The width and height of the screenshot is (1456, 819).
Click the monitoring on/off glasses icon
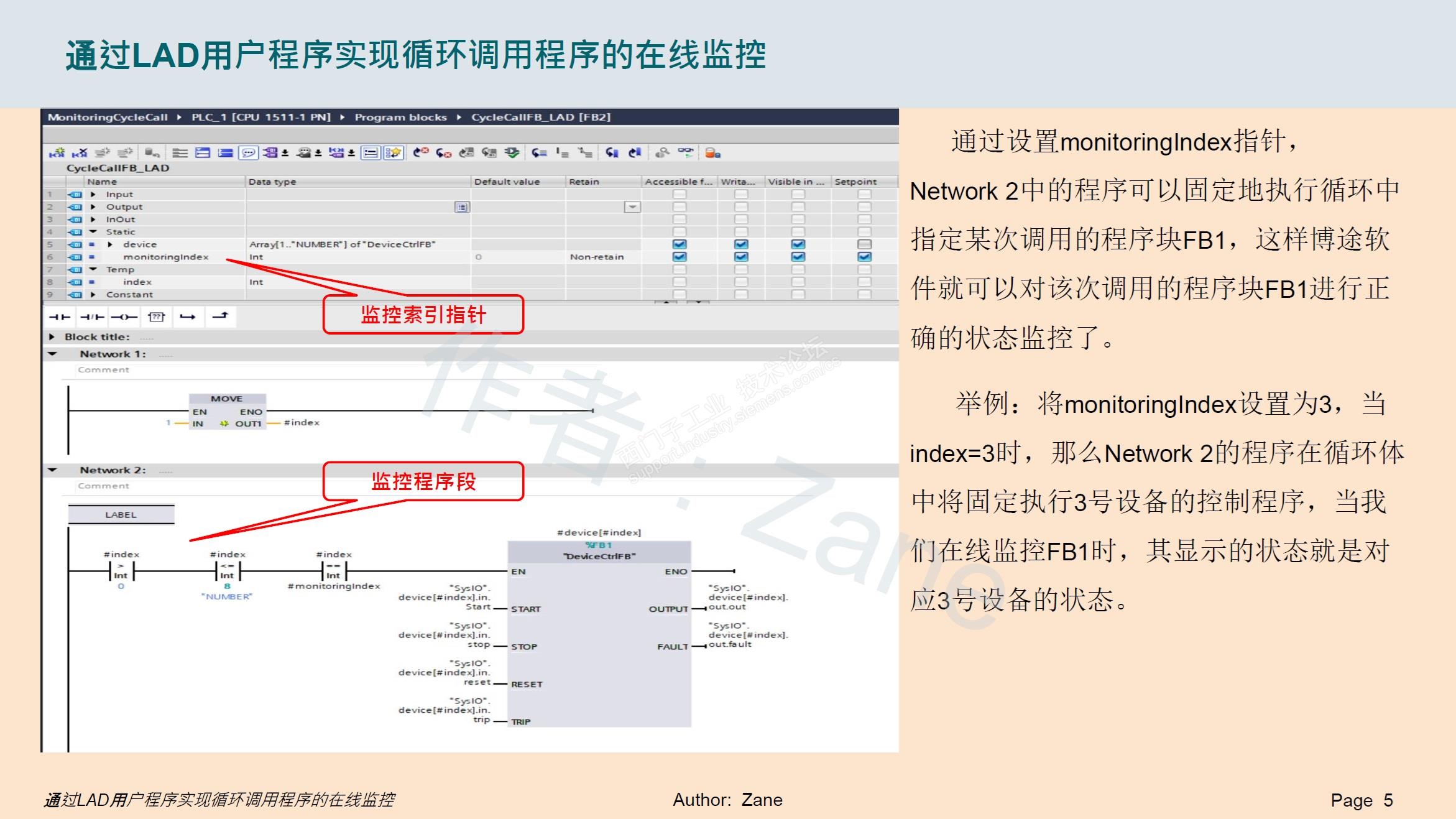point(686,152)
